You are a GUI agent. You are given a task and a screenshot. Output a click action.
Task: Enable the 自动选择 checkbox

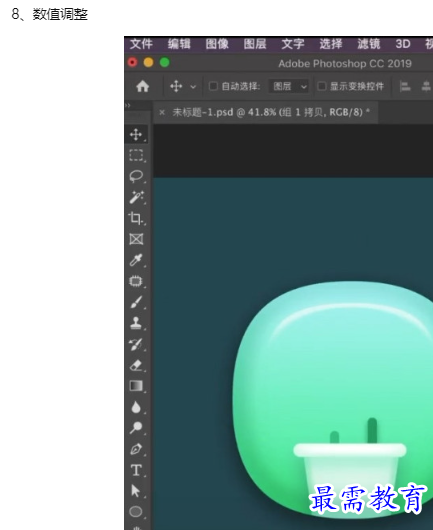pyautogui.click(x=213, y=86)
